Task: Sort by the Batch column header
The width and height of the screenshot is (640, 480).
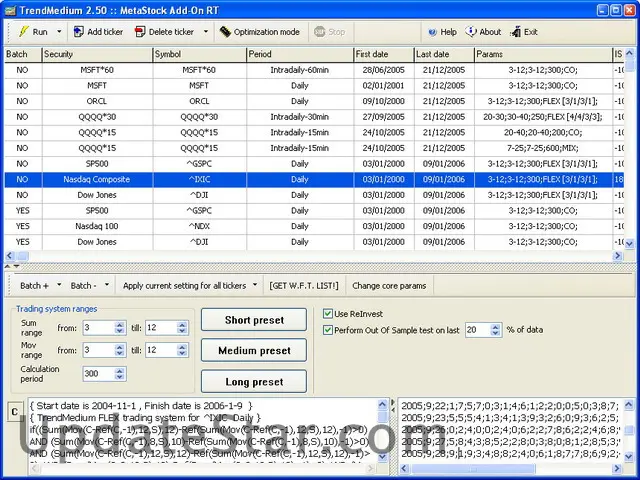Action: point(23,54)
